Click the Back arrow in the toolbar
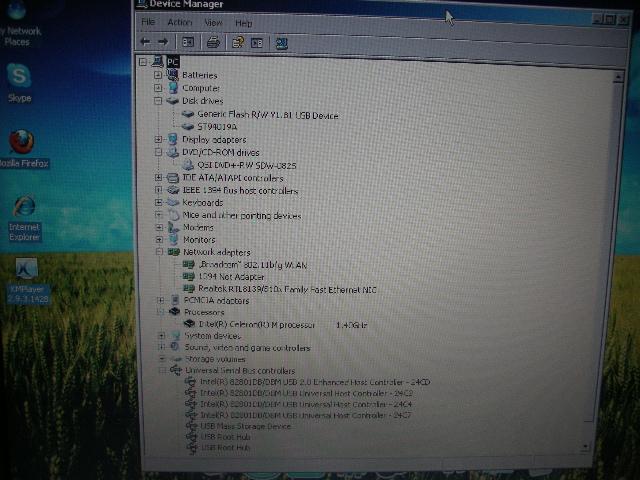Screen dimensions: 640x480 [146, 42]
